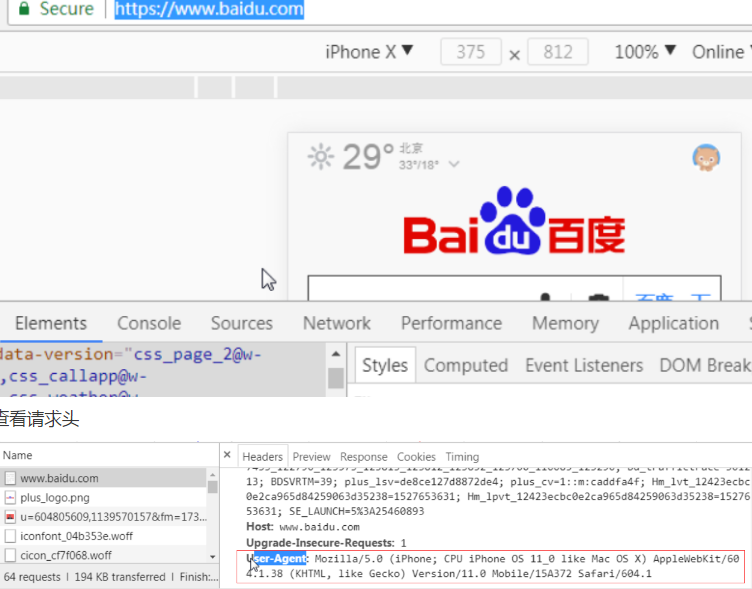Click the data-version attribute code line
752x589 pixels.
(131, 354)
